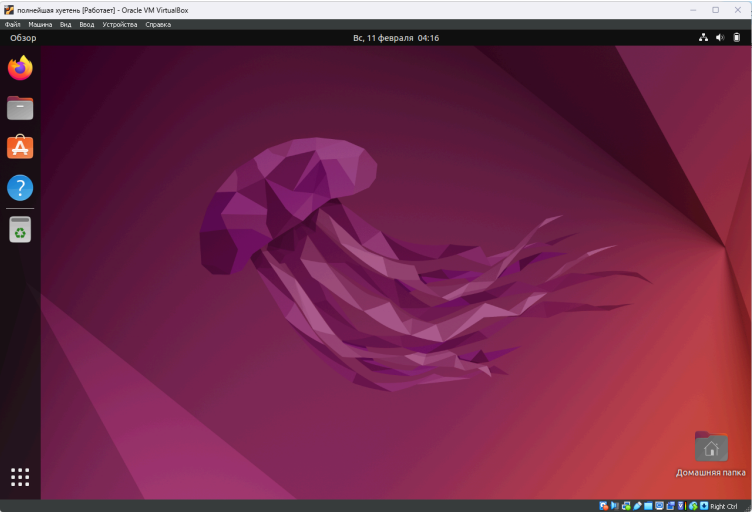The width and height of the screenshot is (753, 512).
Task: Open the Обзор activities overview
Action: 23,38
